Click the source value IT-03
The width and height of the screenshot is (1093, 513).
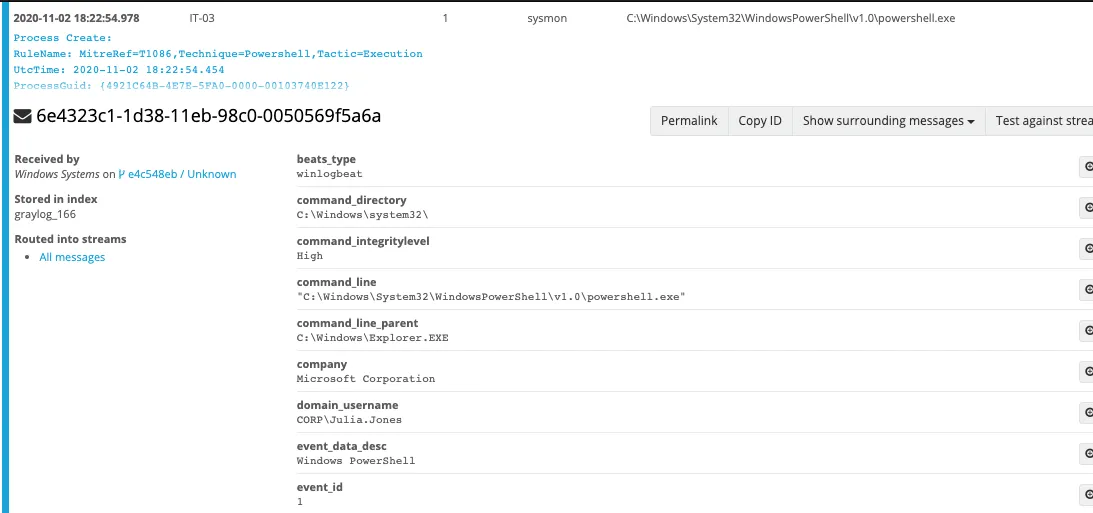pyautogui.click(x=202, y=19)
